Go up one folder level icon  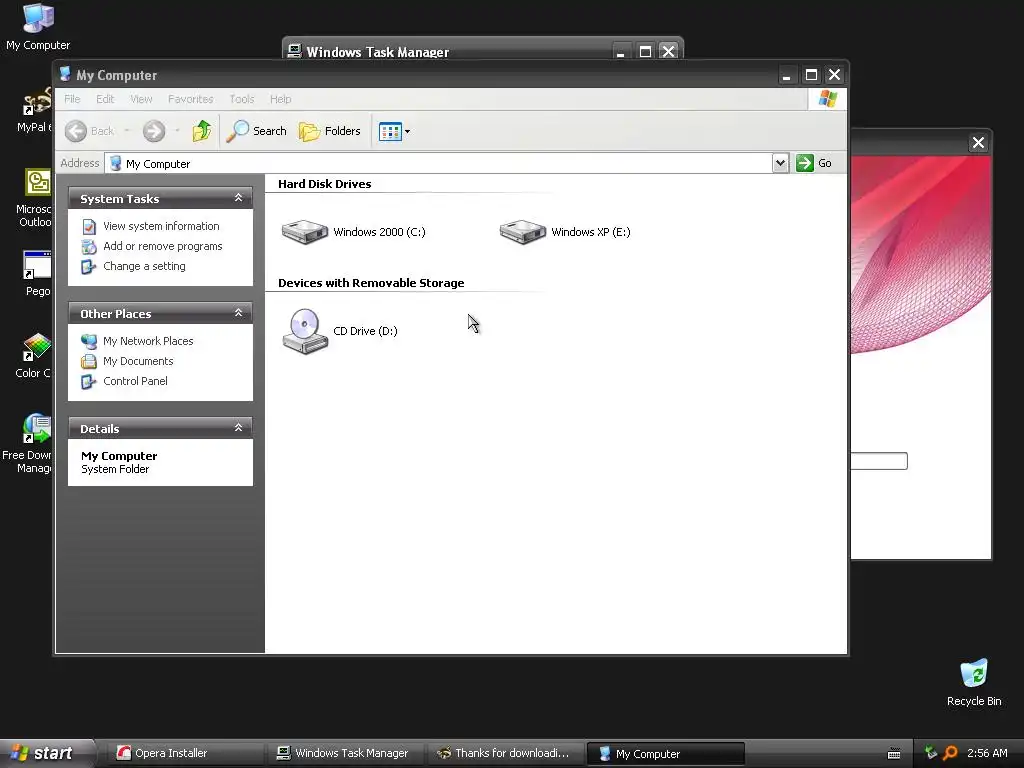[x=202, y=131]
